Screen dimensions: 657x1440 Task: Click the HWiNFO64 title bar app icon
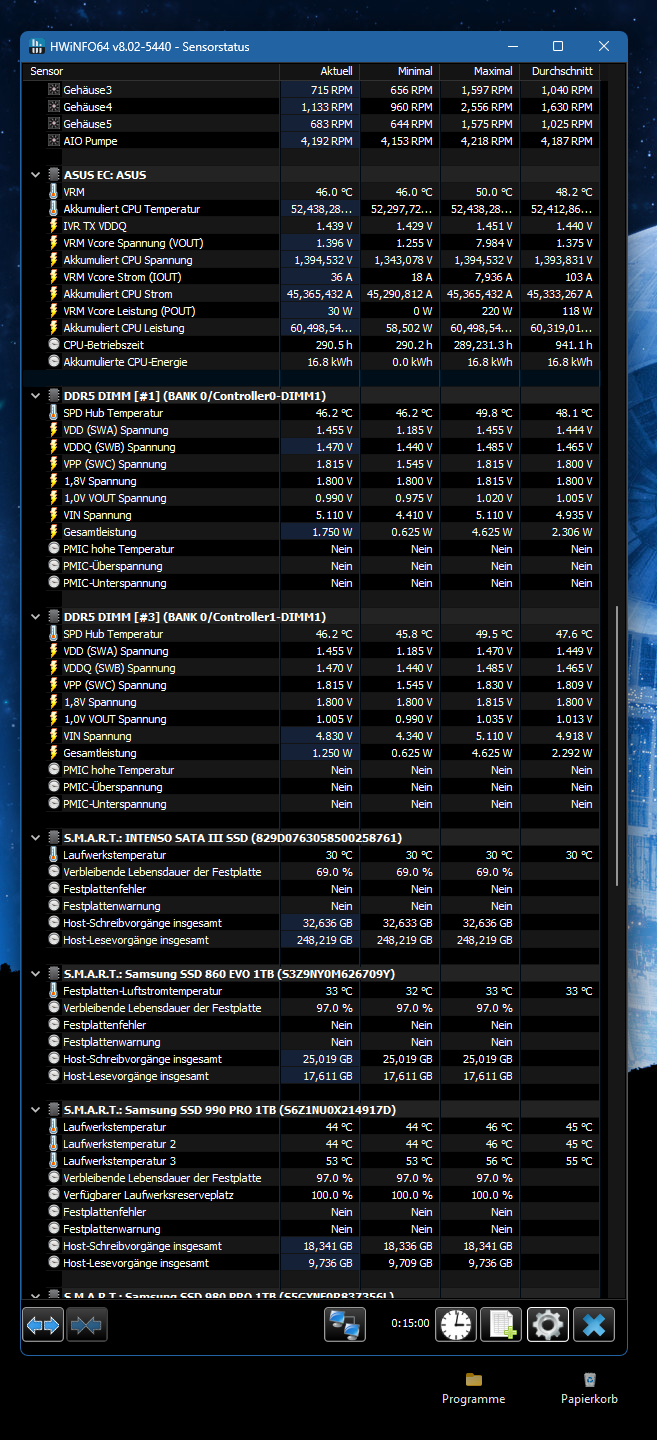(x=37, y=47)
